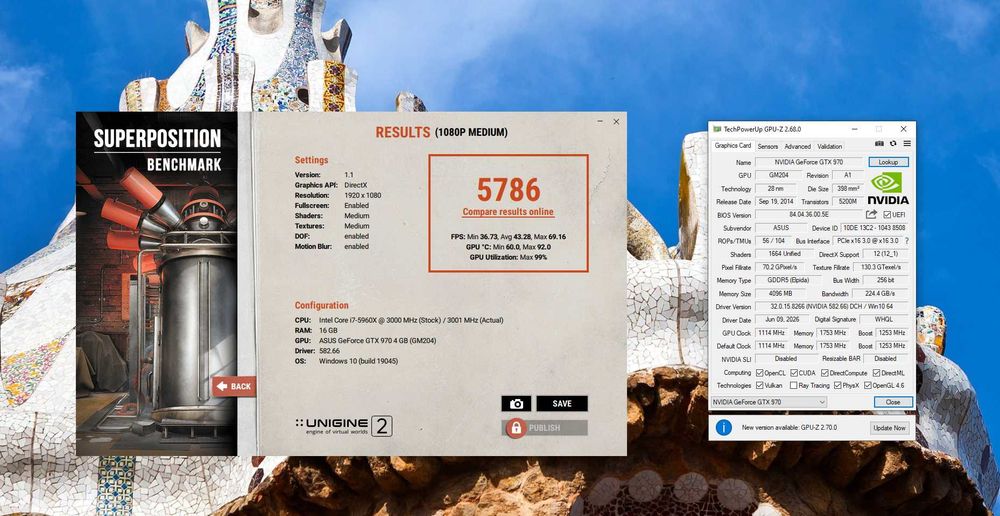The image size is (1000, 516).
Task: Close the Superposition results window
Action: click(616, 121)
